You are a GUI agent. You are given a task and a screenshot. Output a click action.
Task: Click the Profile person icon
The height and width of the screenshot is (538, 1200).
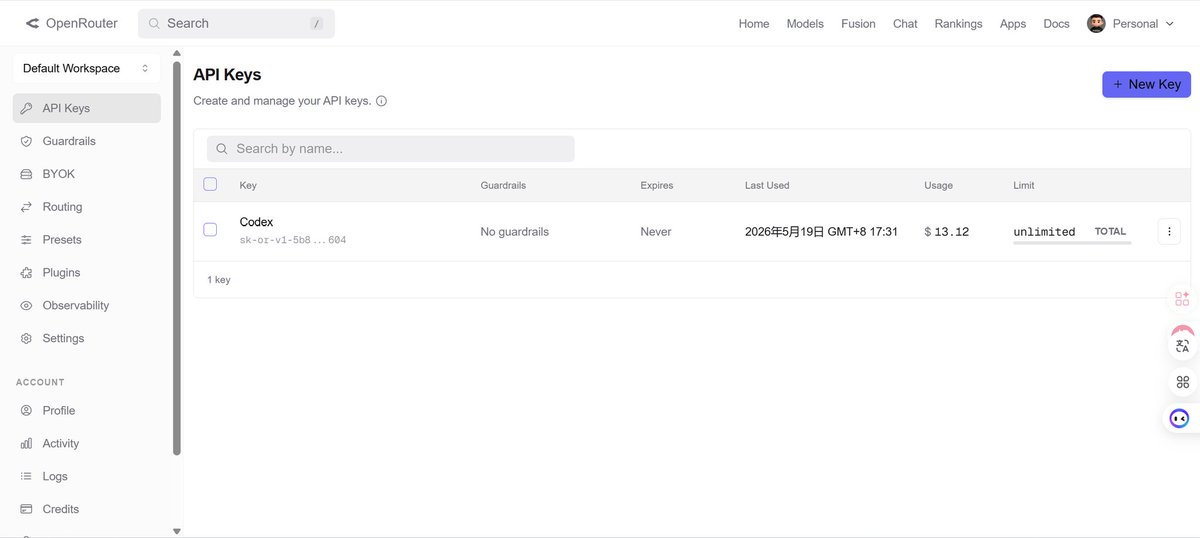pyautogui.click(x=26, y=410)
